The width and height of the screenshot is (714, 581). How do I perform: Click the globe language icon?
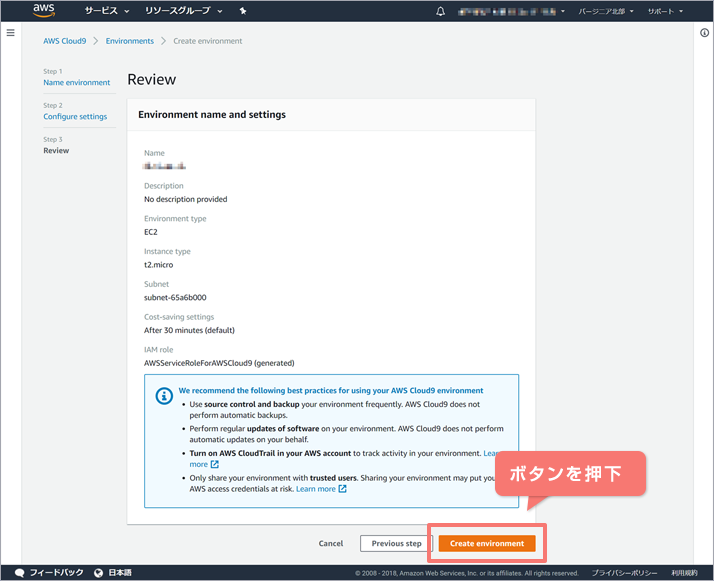click(98, 573)
